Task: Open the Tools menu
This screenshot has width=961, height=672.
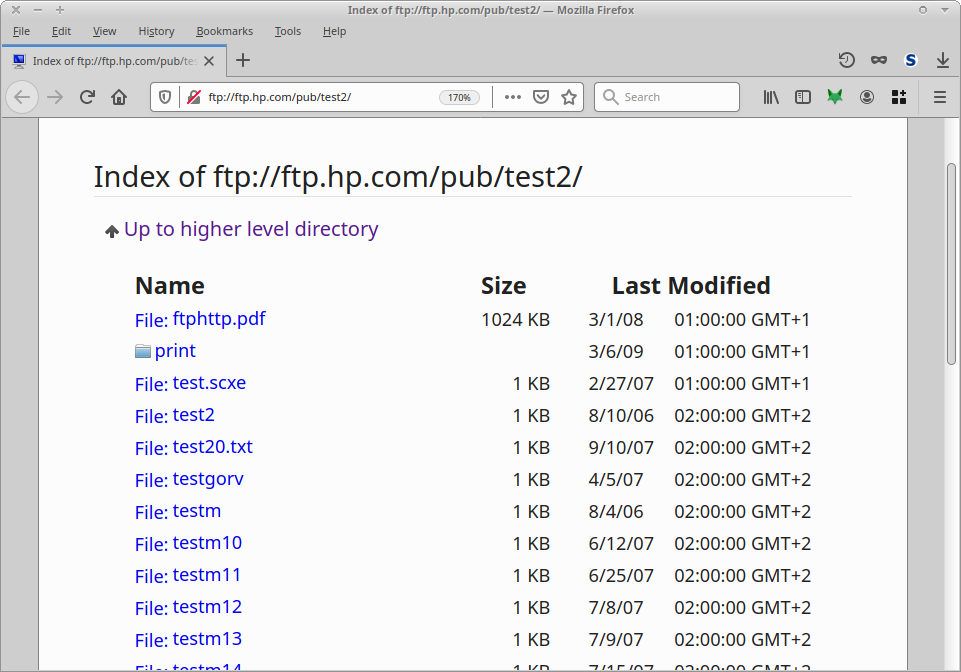Action: tap(288, 31)
